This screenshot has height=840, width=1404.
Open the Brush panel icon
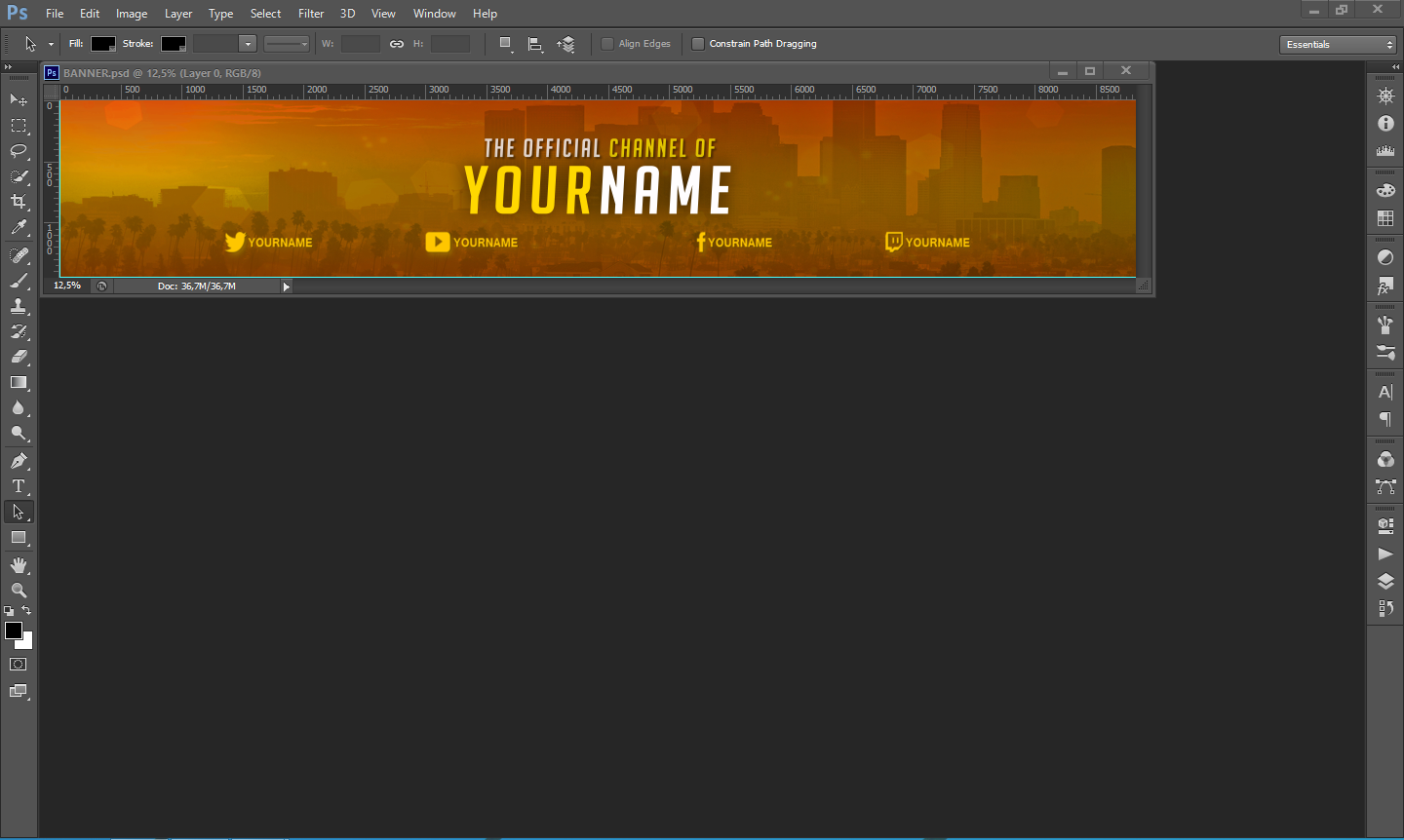(1385, 325)
